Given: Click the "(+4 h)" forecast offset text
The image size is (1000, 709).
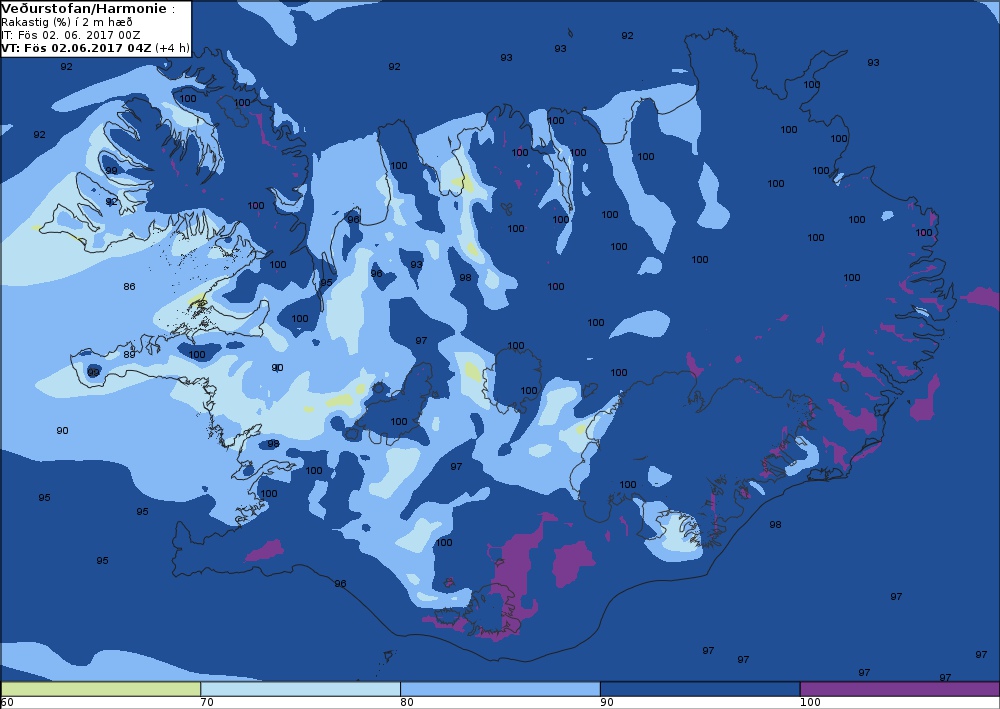Looking at the screenshot, I should (x=172, y=48).
